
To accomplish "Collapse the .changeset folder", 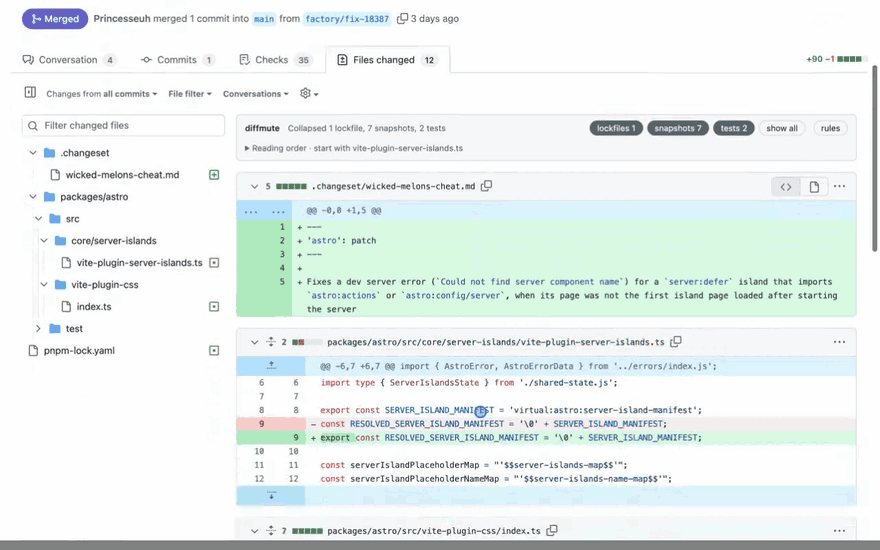I will pyautogui.click(x=33, y=153).
